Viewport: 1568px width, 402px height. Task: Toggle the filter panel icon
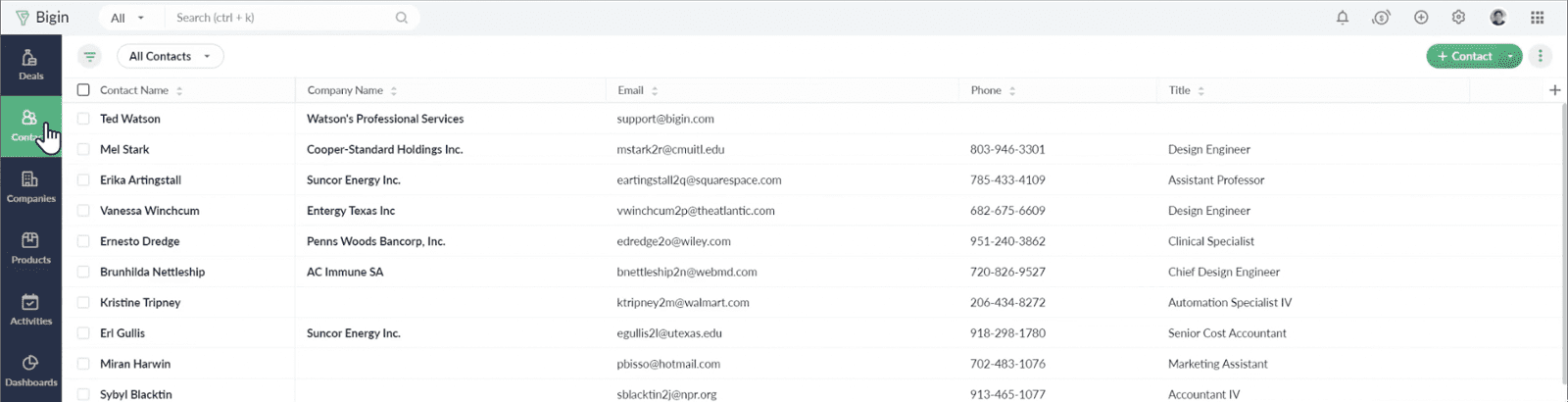click(89, 56)
